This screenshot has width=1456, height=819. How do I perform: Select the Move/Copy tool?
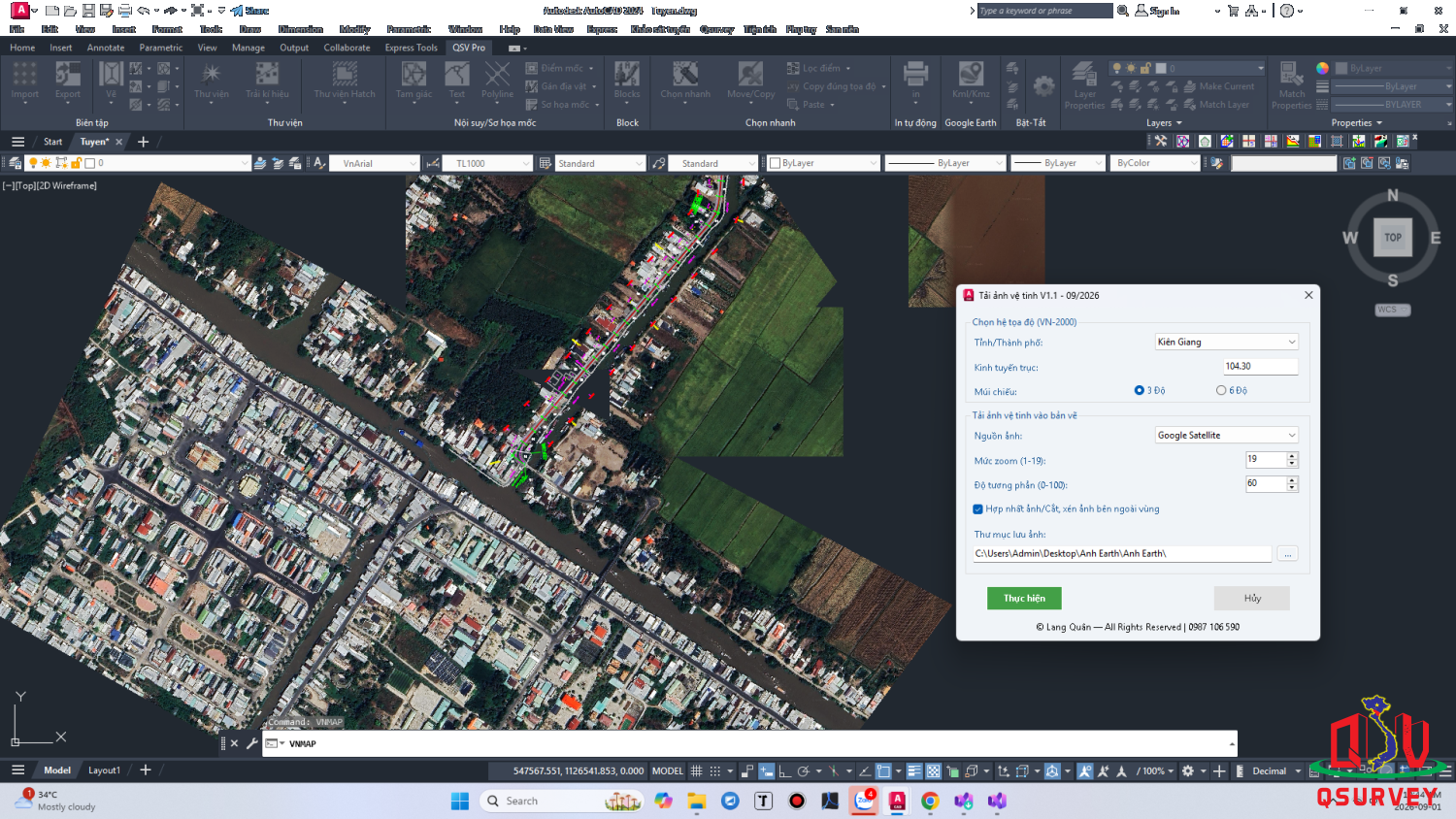(x=750, y=81)
